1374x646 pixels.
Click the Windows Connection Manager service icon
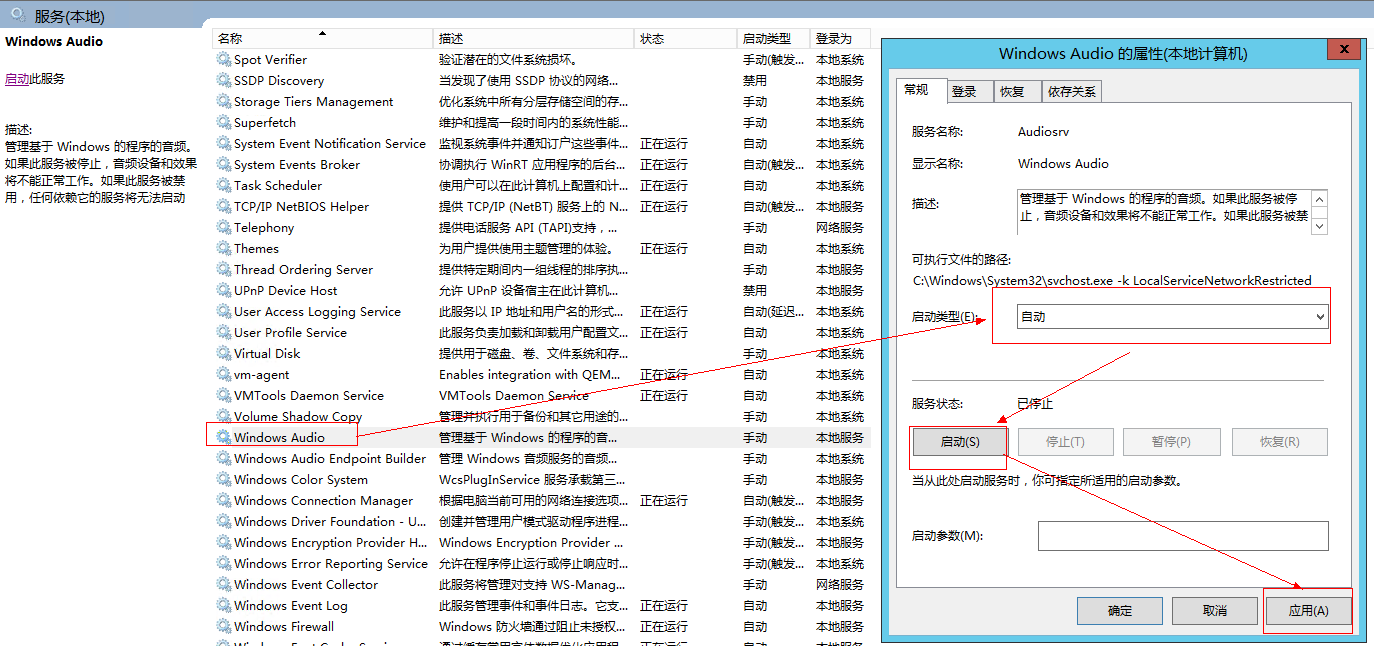pos(223,501)
